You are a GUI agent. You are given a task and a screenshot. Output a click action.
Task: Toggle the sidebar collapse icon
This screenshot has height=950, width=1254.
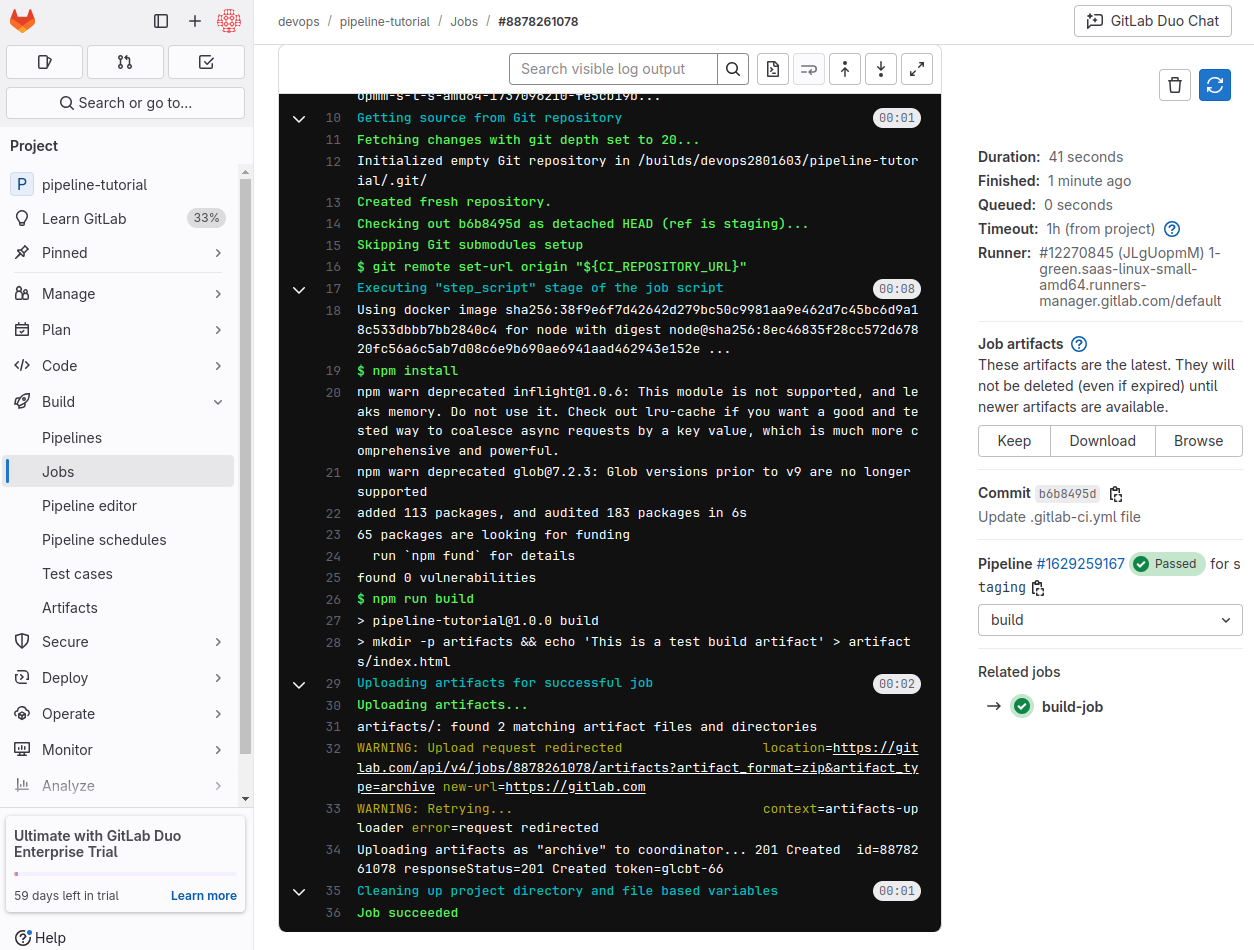(x=161, y=21)
